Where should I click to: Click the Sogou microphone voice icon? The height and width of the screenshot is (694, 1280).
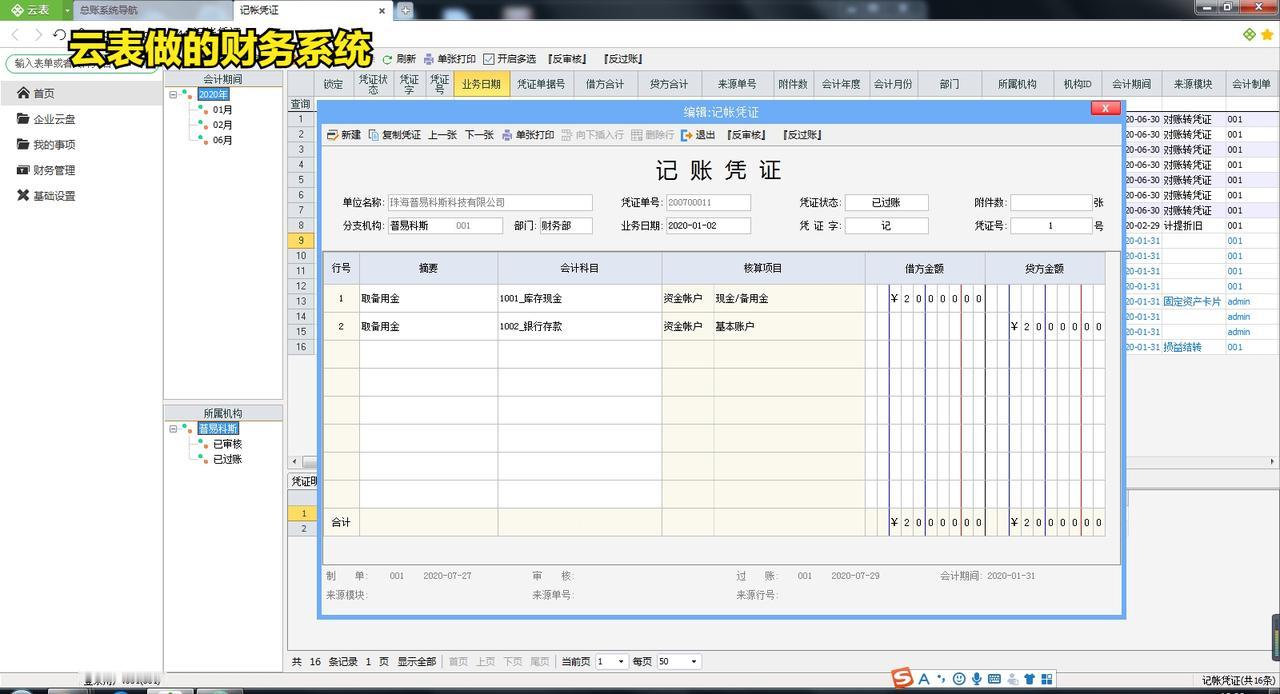[x=976, y=679]
